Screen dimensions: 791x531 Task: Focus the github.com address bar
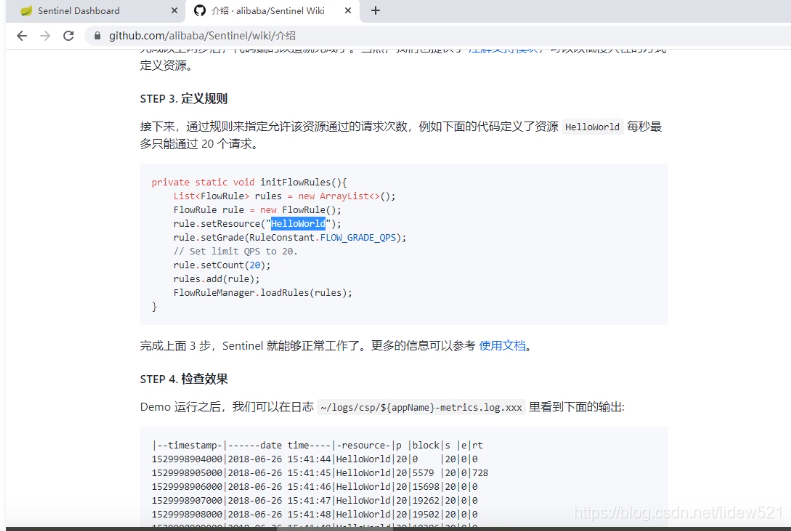(x=434, y=36)
